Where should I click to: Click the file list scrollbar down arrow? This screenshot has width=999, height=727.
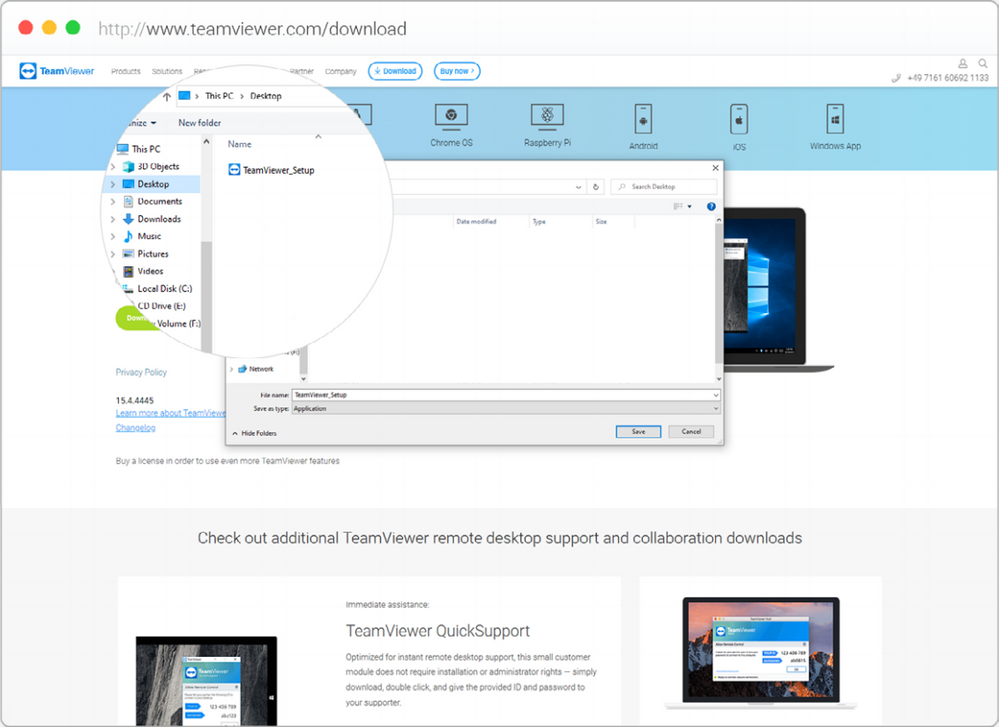coord(719,379)
